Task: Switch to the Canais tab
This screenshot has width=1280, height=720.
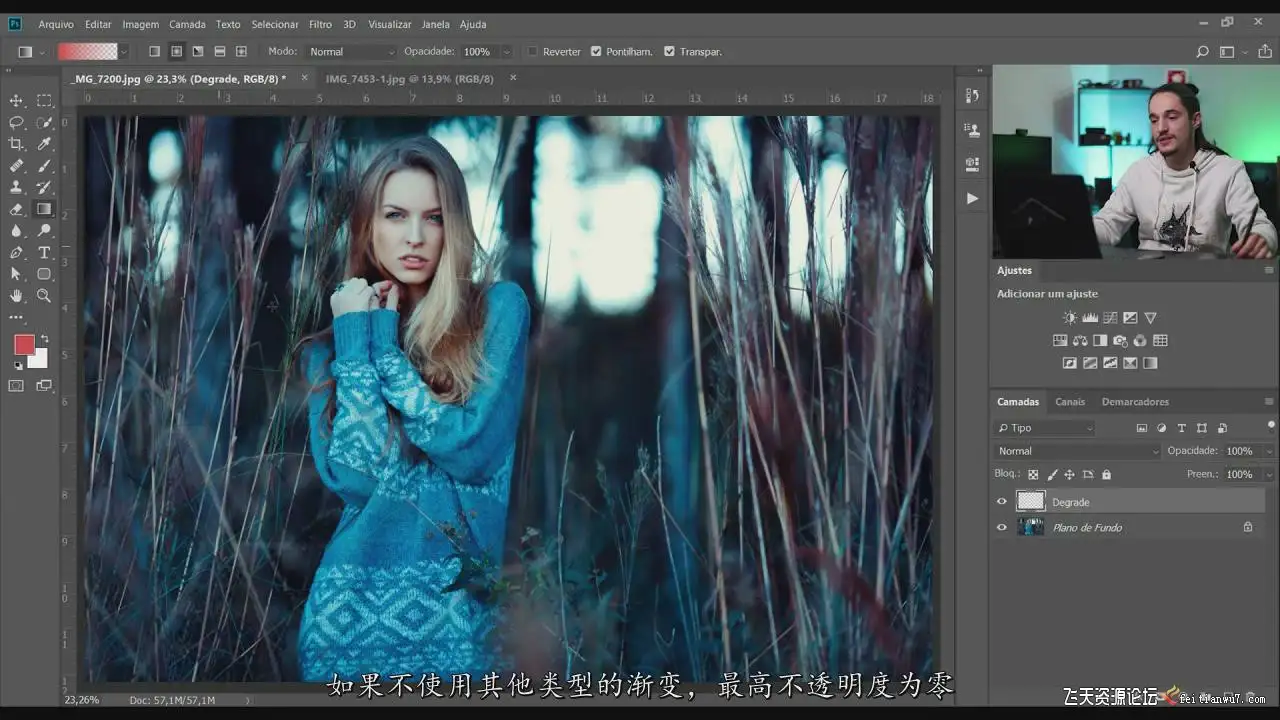Action: click(1069, 402)
